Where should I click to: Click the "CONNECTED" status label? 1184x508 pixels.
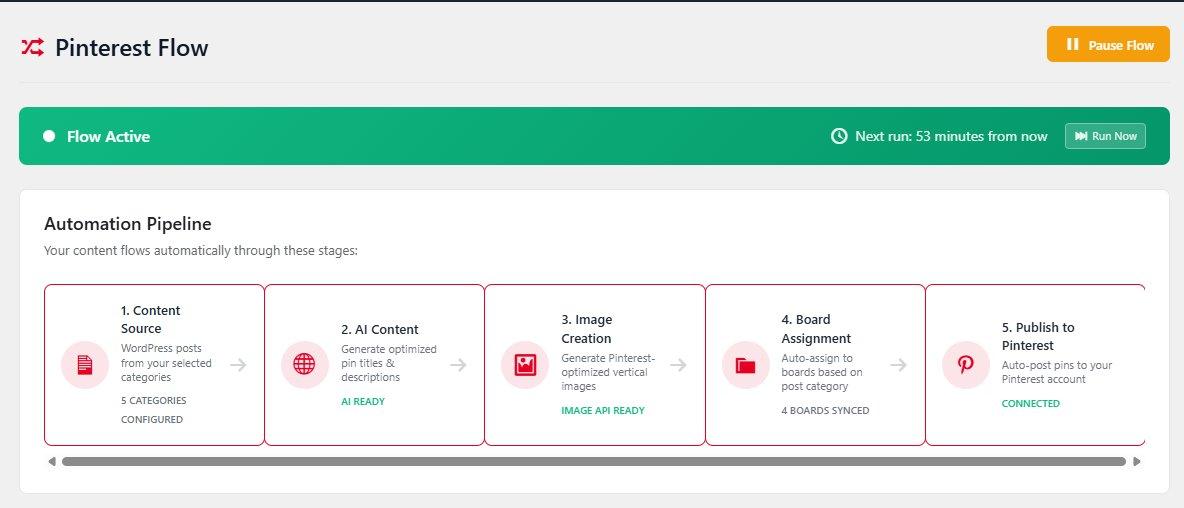[1031, 404]
